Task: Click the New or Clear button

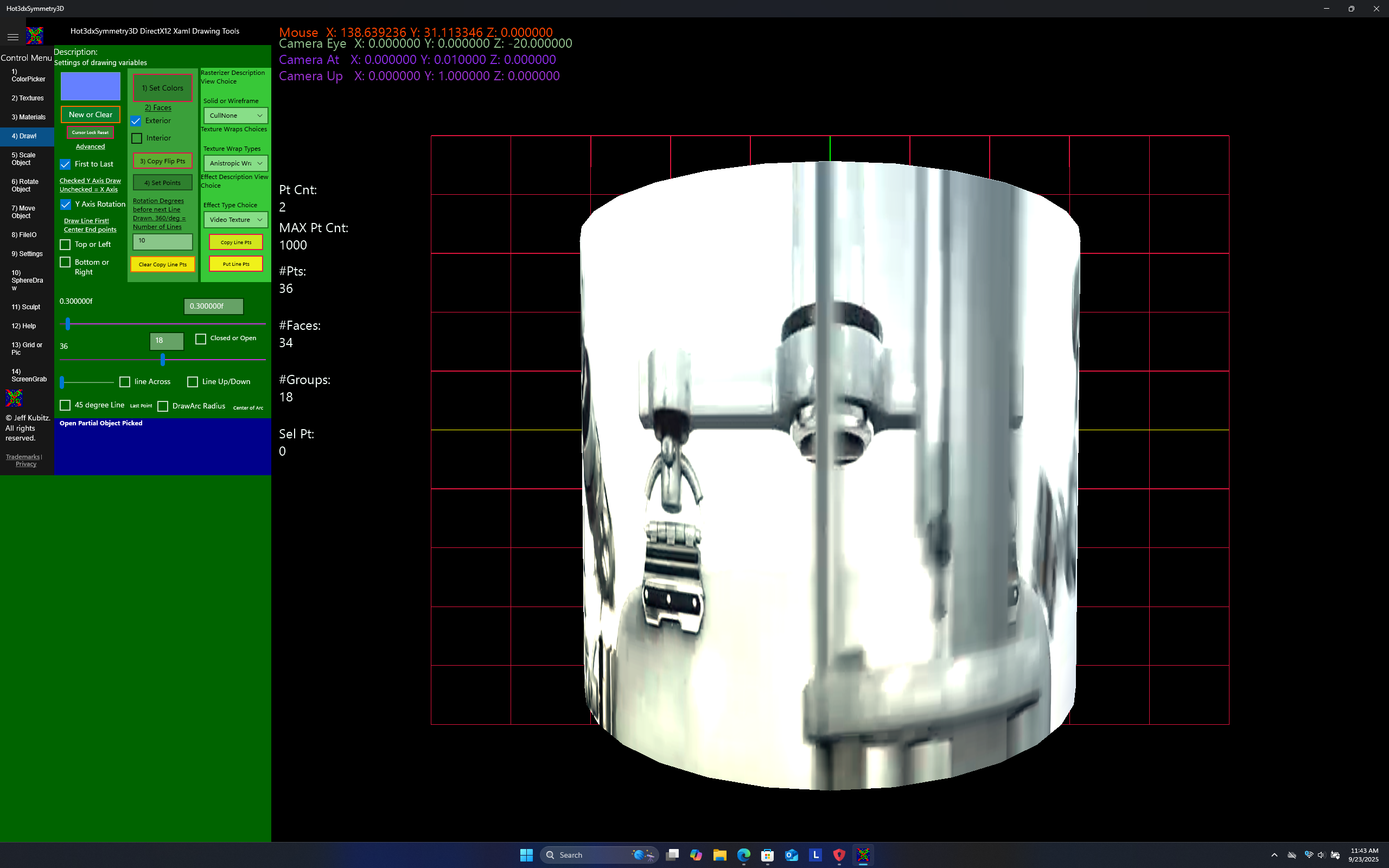Action: pyautogui.click(x=91, y=115)
